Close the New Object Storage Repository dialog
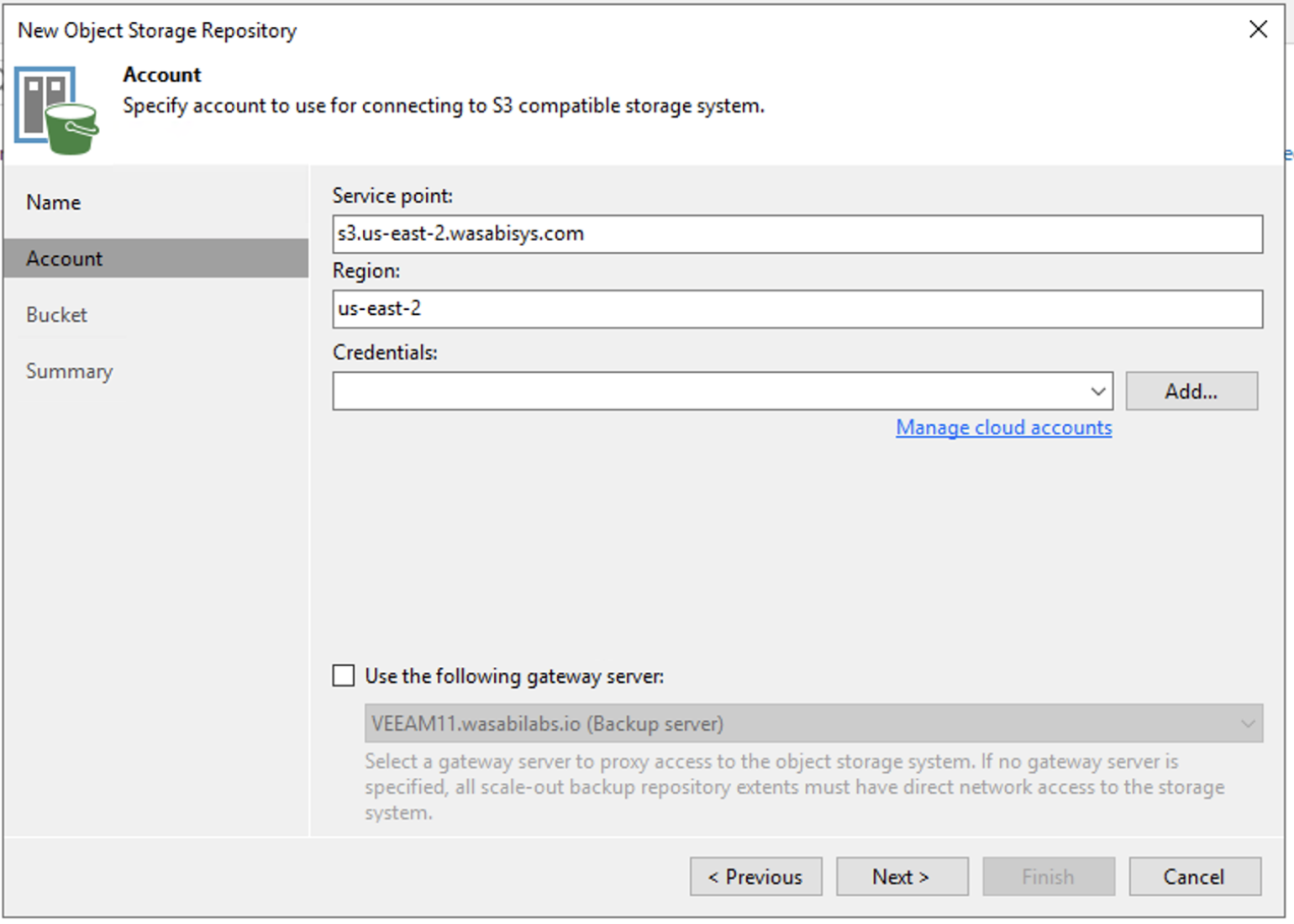 point(1258,29)
